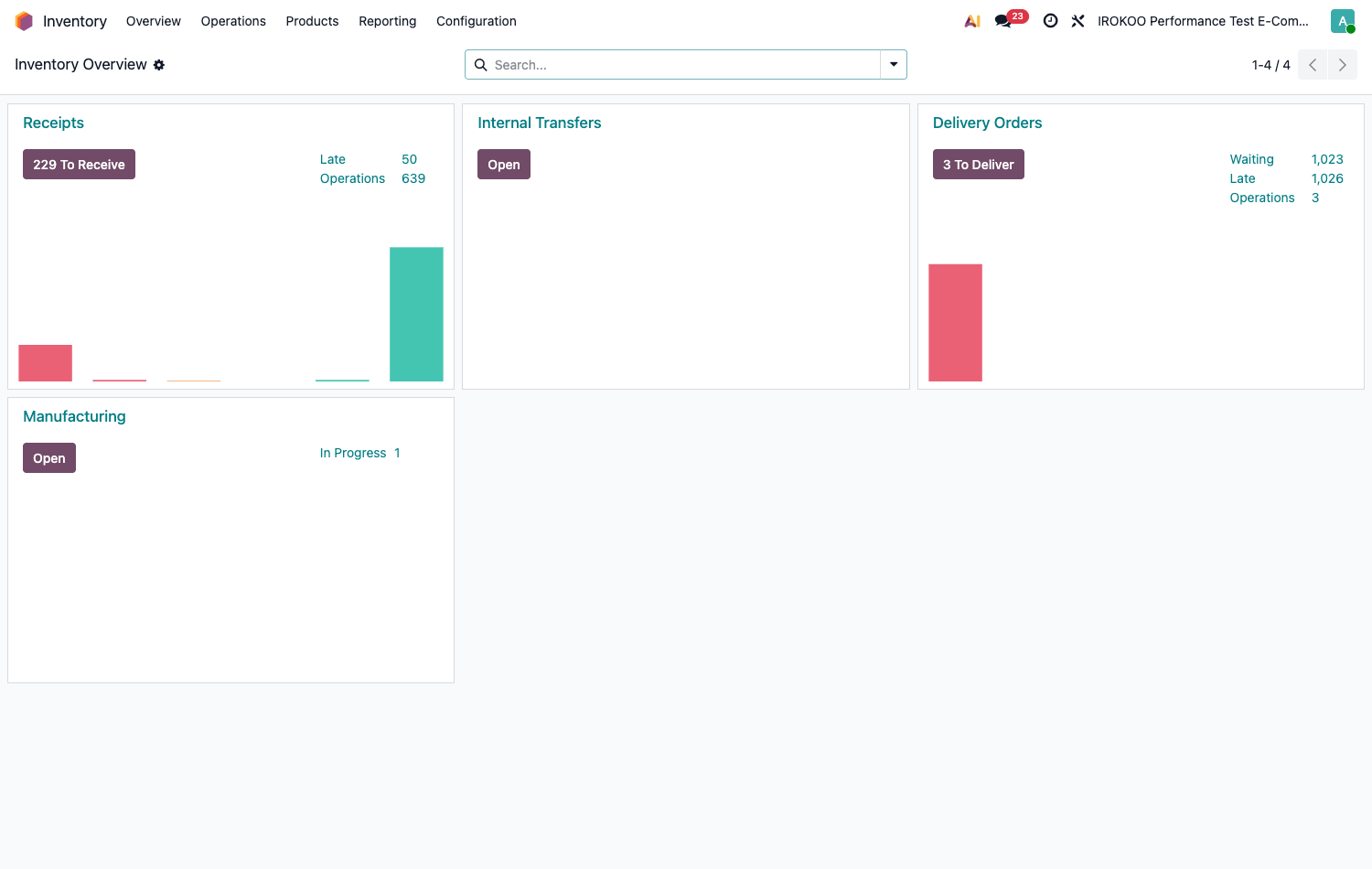Open the Products menu
Screen dimensions: 1372x869
tap(312, 21)
